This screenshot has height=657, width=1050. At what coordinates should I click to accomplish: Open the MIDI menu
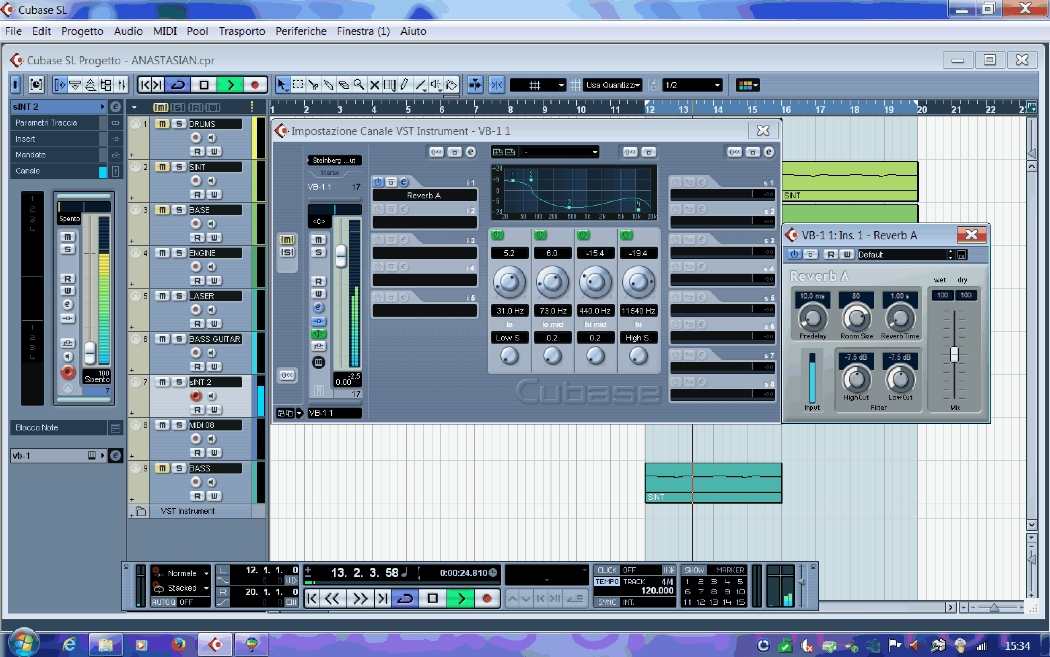tap(165, 31)
